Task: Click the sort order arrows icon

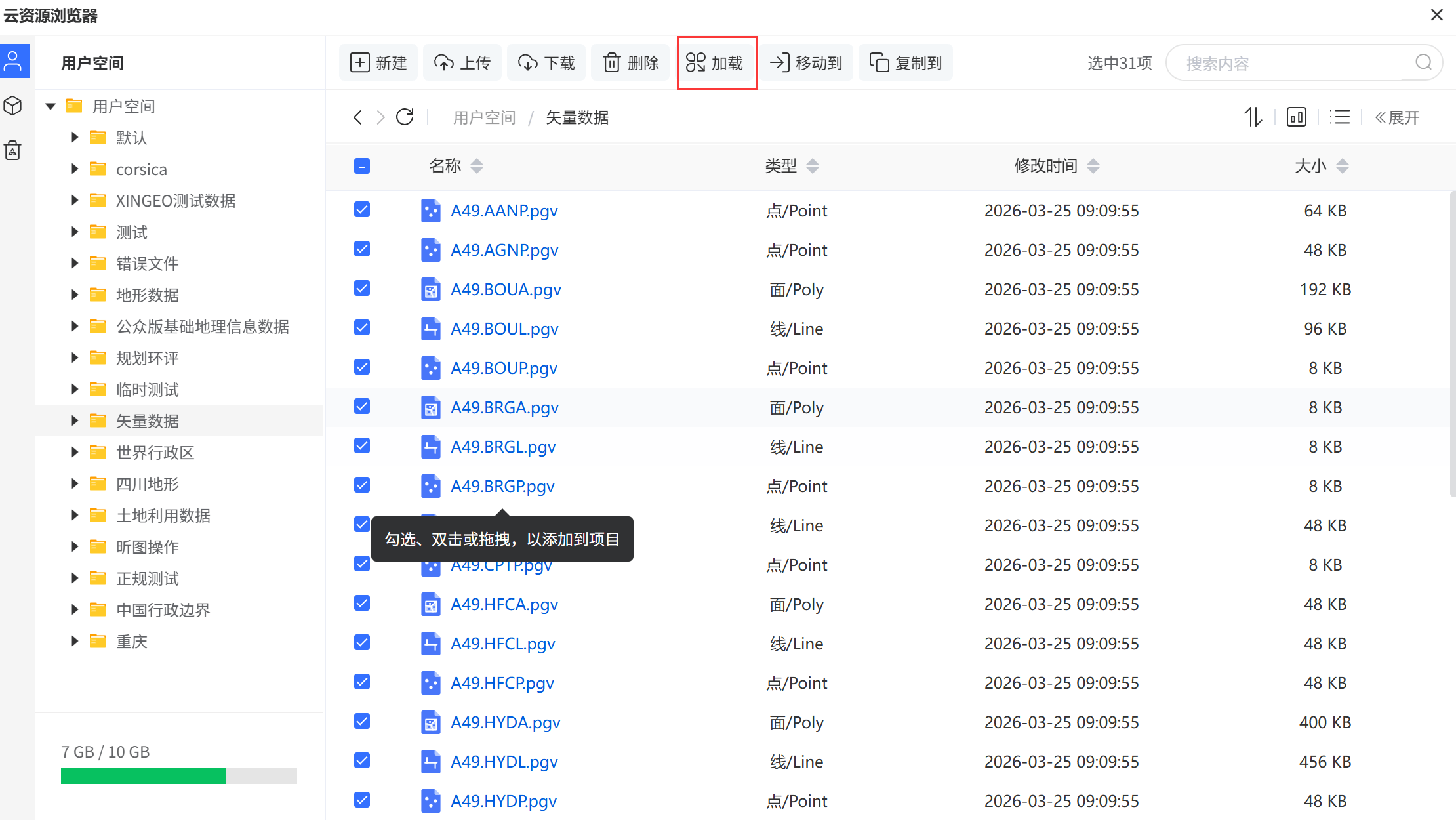Action: tap(1253, 117)
